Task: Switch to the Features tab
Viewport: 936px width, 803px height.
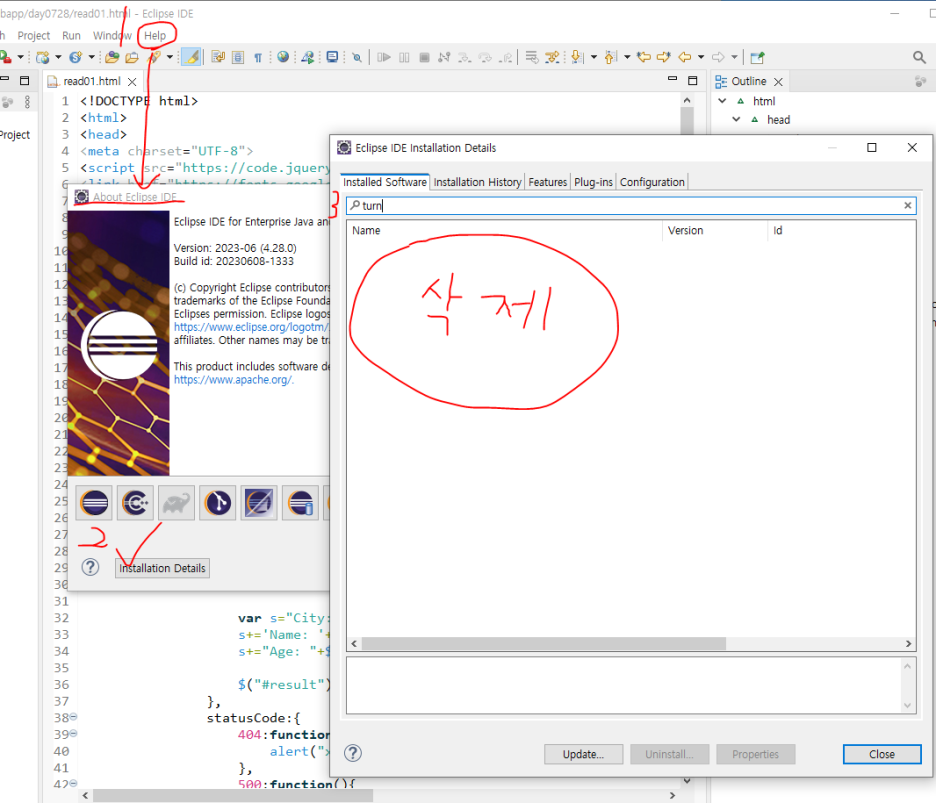Action: (547, 182)
